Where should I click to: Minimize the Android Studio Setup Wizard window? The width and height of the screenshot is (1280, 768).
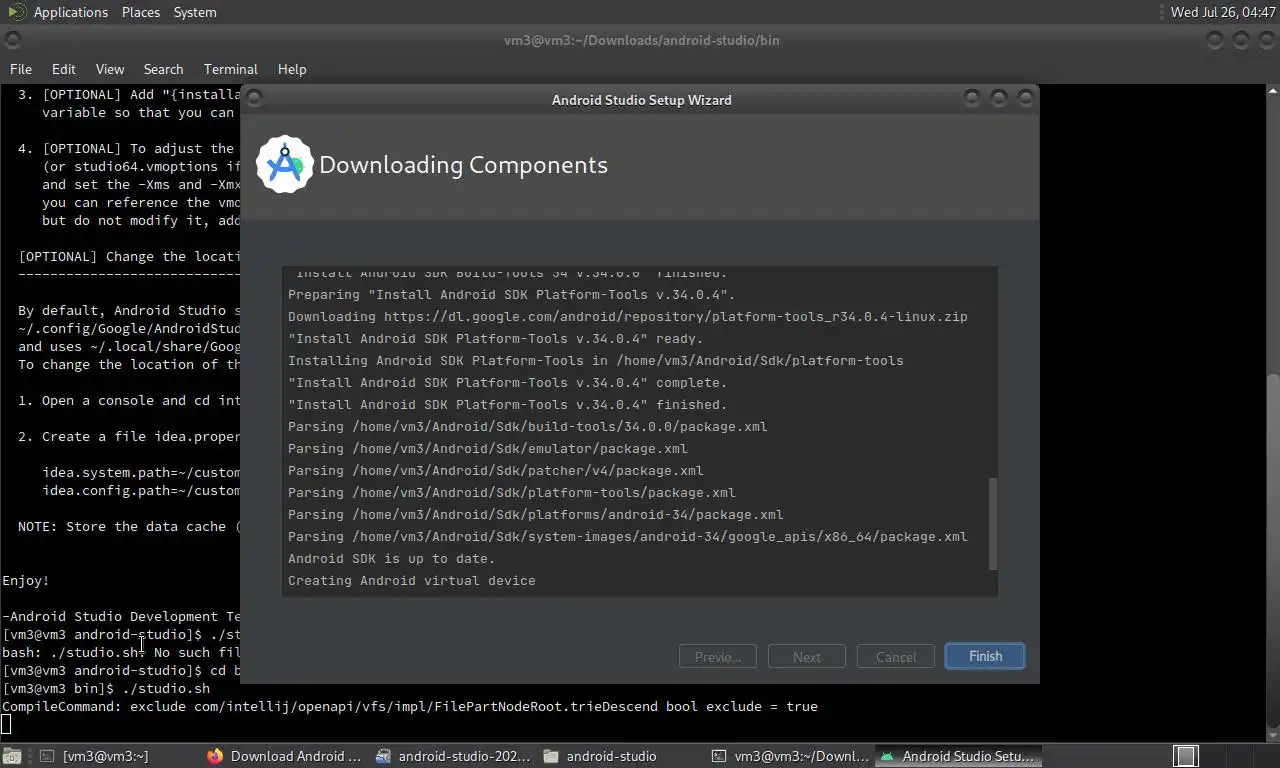[972, 98]
